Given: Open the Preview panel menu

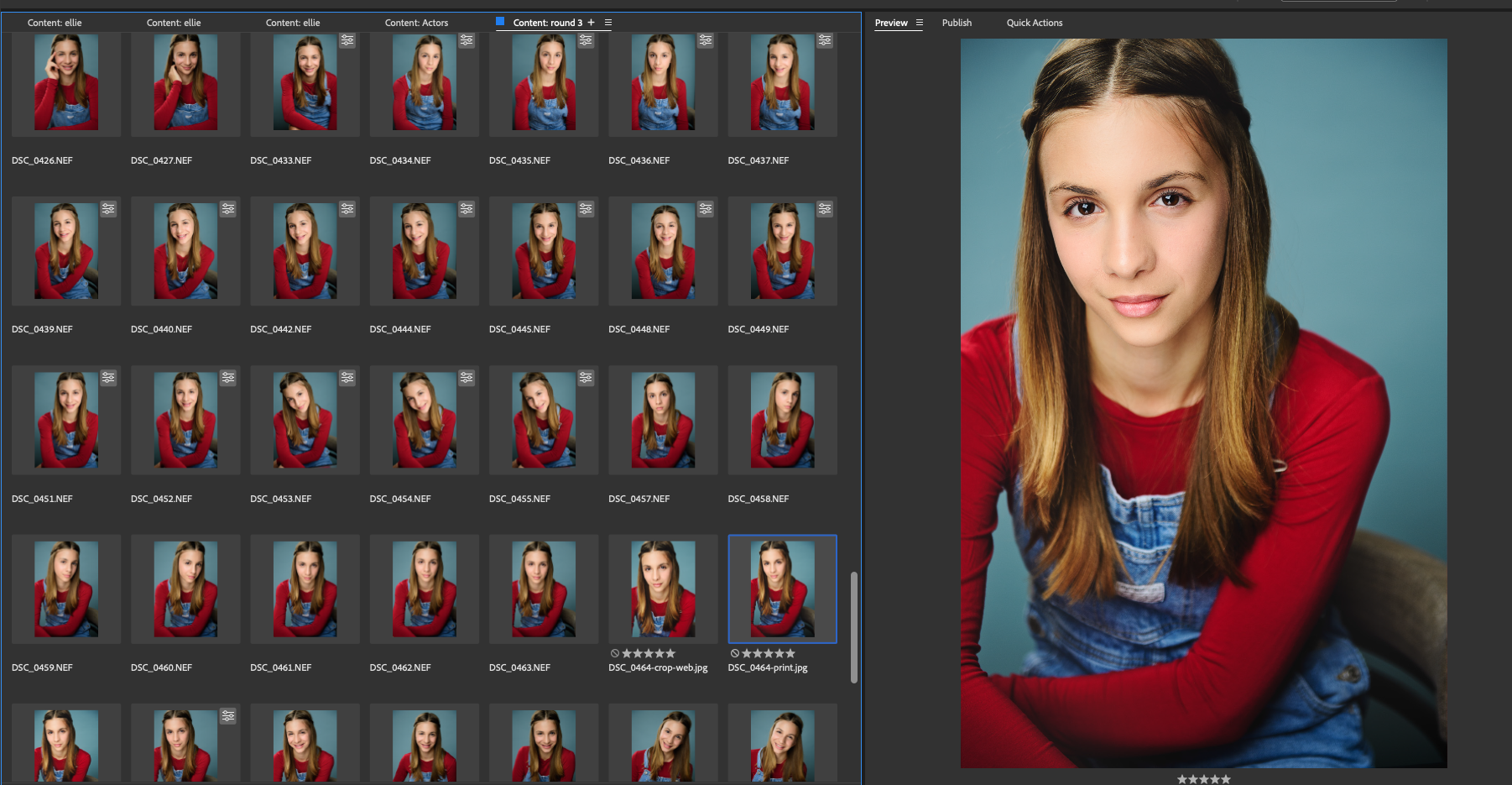Looking at the screenshot, I should pyautogui.click(x=920, y=23).
